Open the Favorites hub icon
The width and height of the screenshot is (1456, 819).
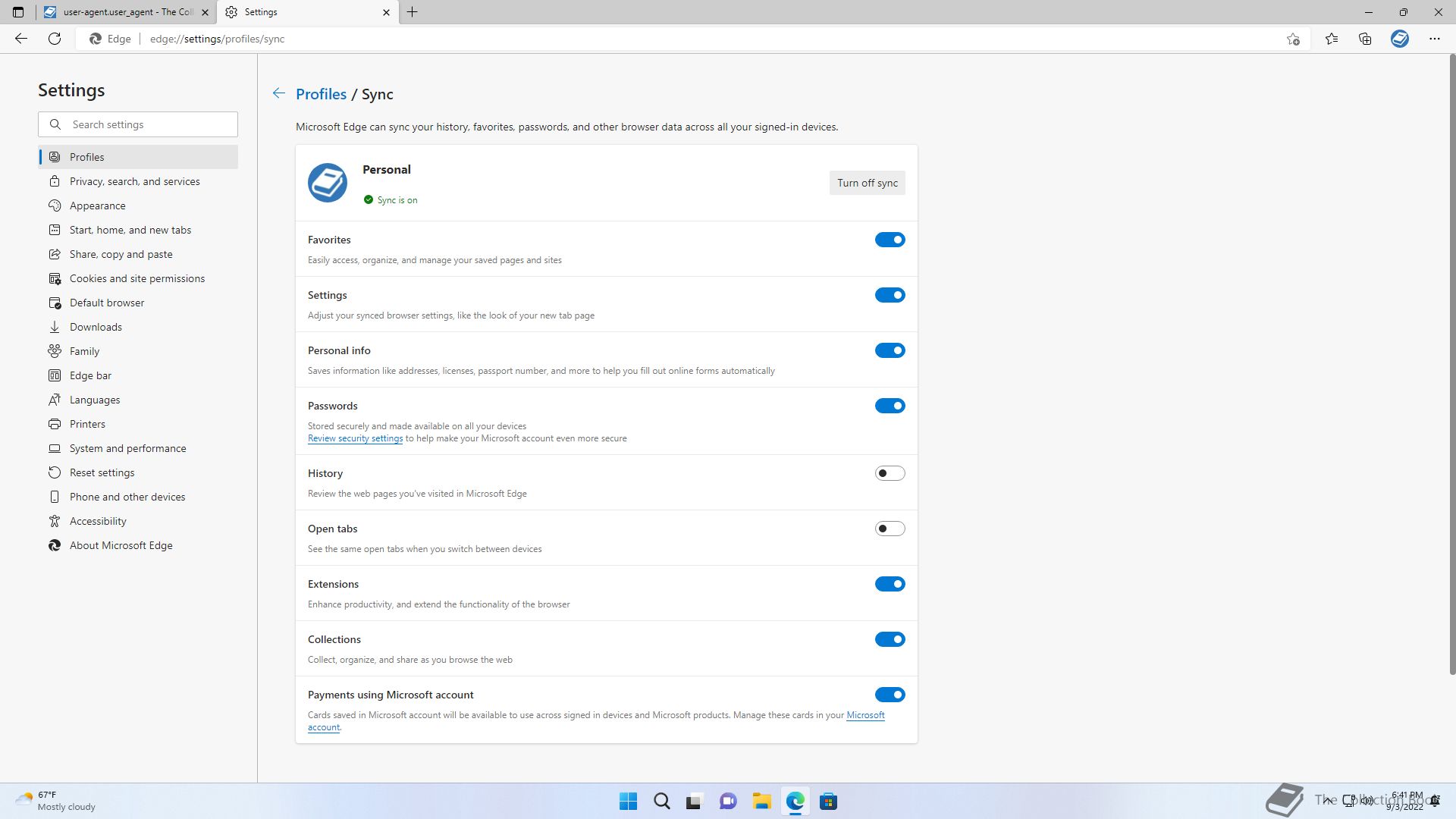pos(1332,39)
